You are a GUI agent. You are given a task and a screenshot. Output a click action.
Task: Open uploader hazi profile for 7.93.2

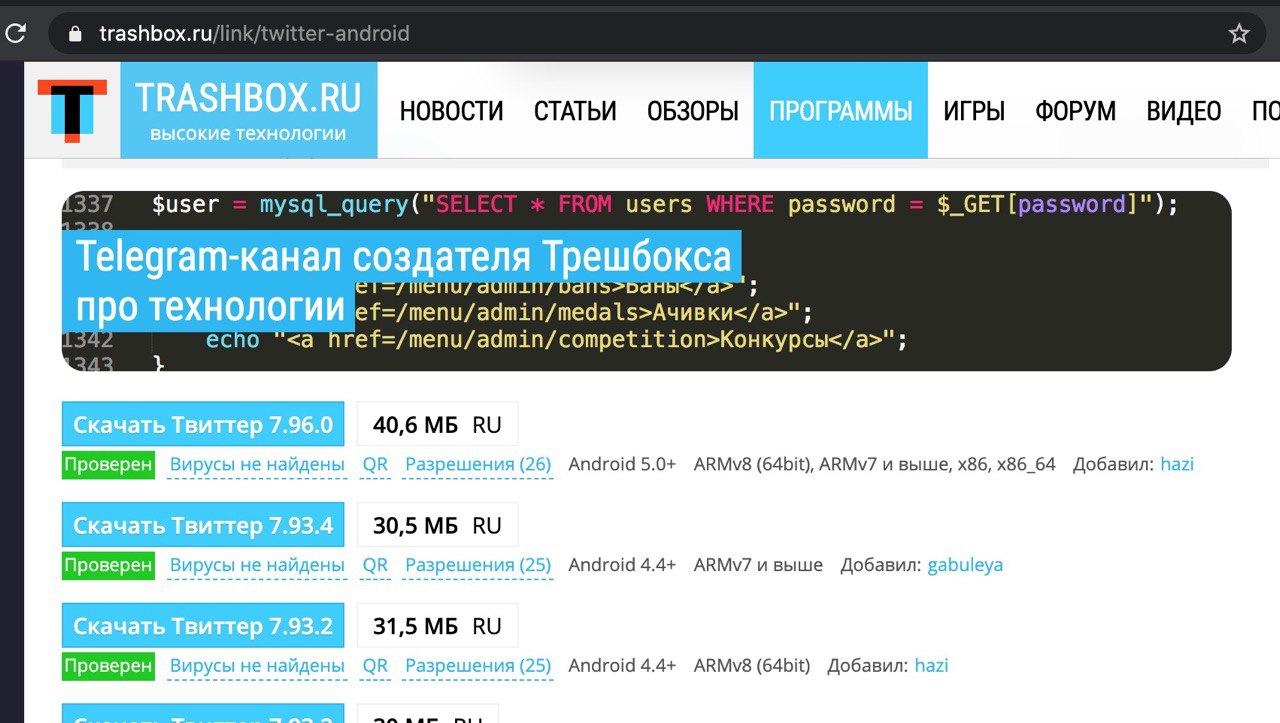[x=931, y=665]
